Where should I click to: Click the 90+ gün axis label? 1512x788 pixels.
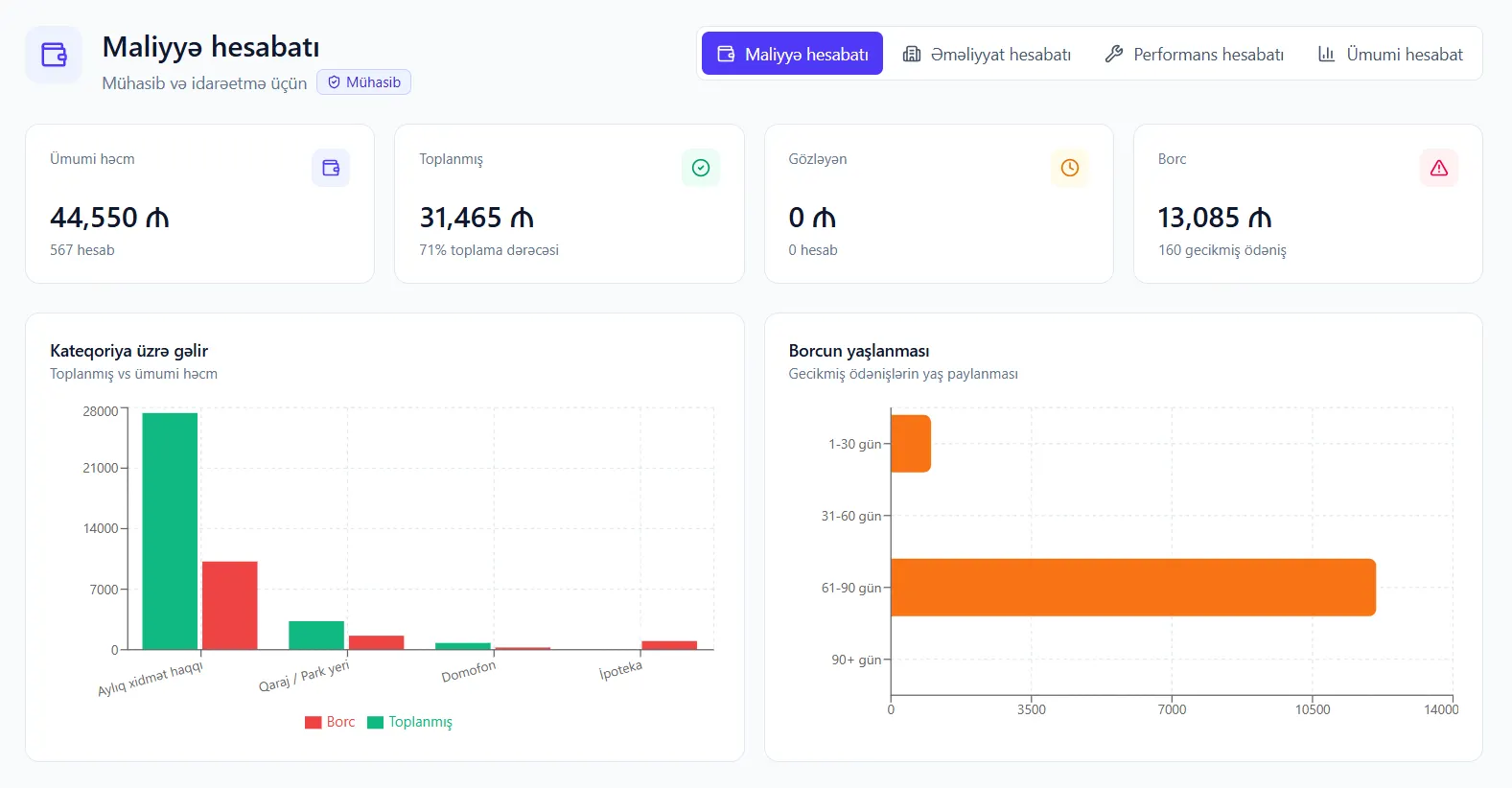[x=856, y=660]
